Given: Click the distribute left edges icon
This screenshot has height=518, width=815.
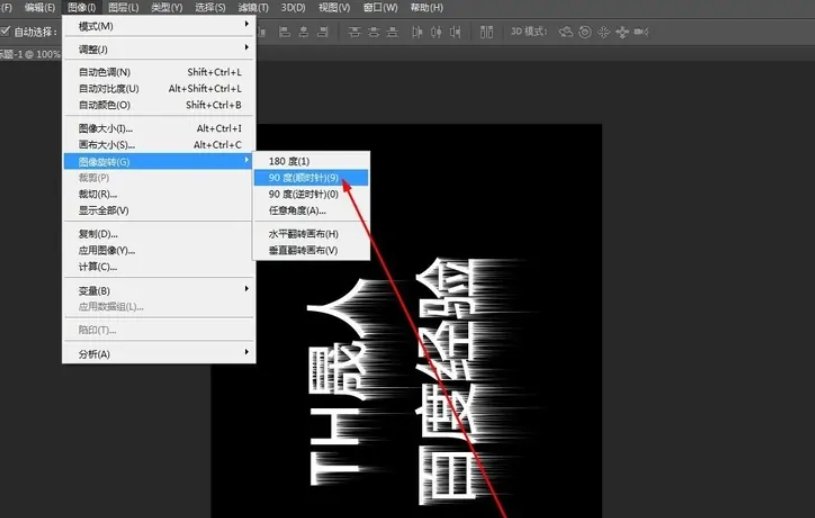Looking at the screenshot, I should coord(417,32).
